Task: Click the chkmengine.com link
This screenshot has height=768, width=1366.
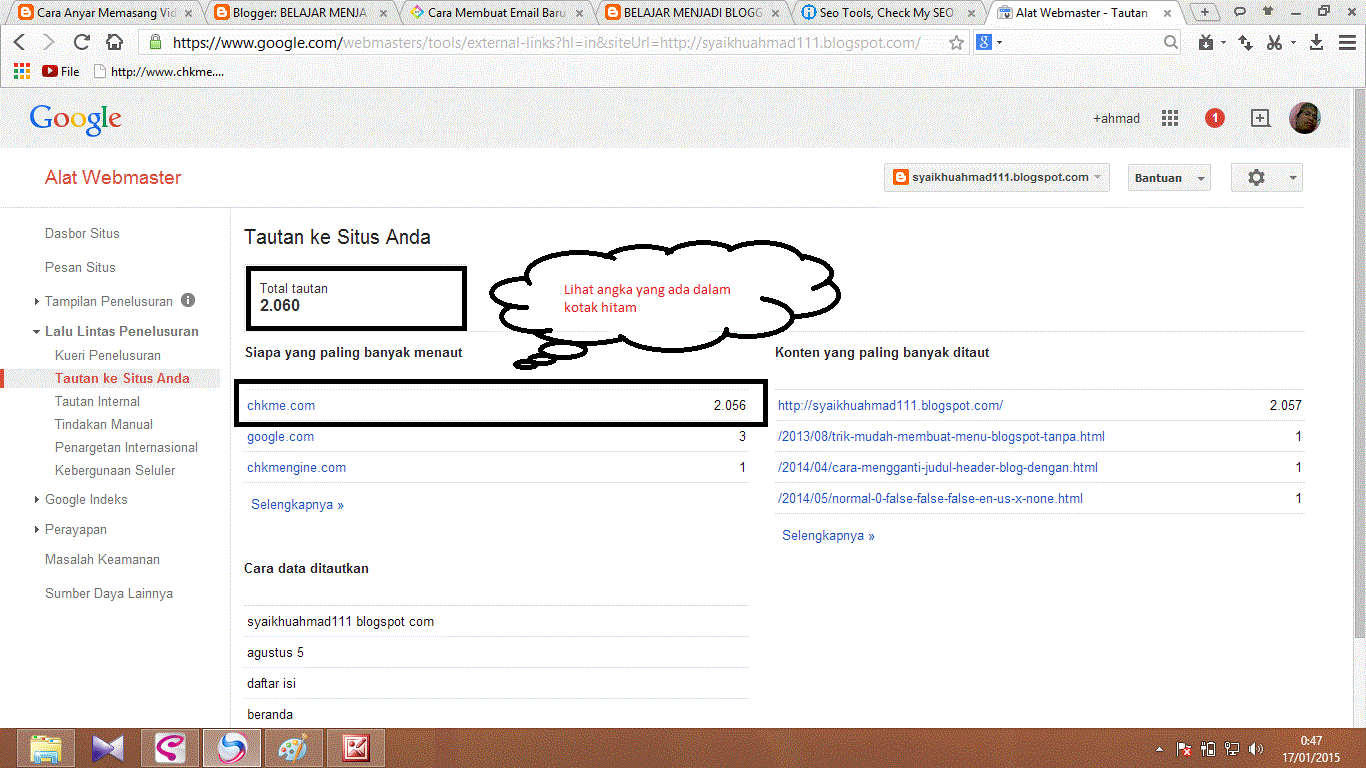Action: tap(297, 467)
